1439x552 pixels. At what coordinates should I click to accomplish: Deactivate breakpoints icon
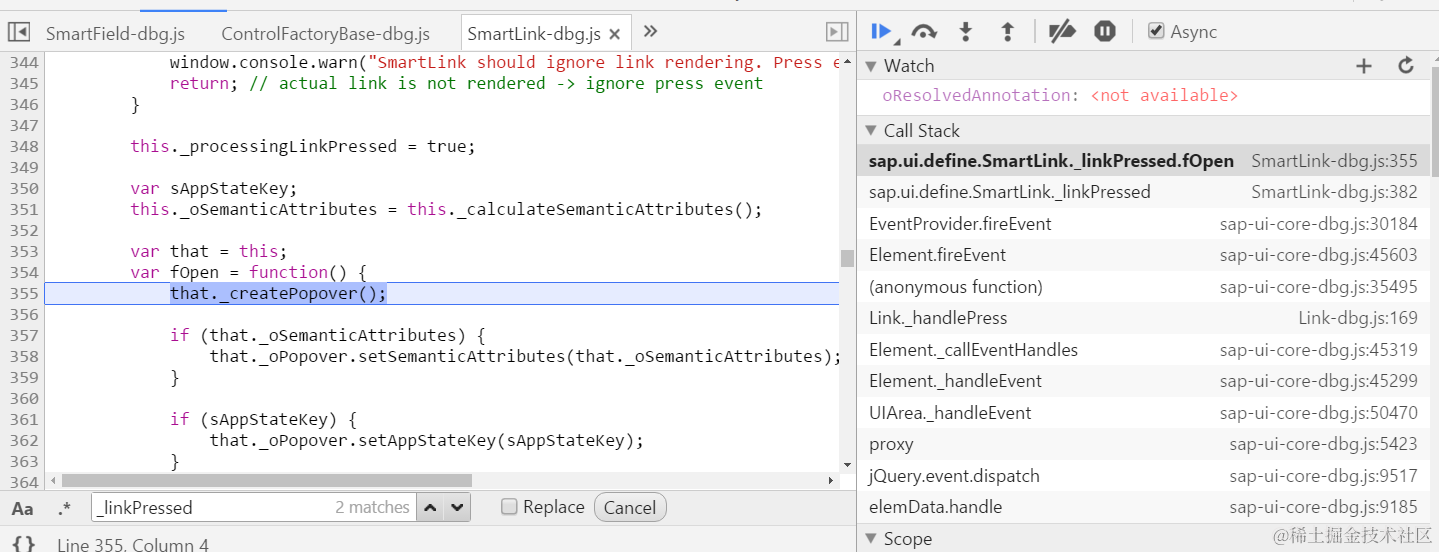point(1061,32)
